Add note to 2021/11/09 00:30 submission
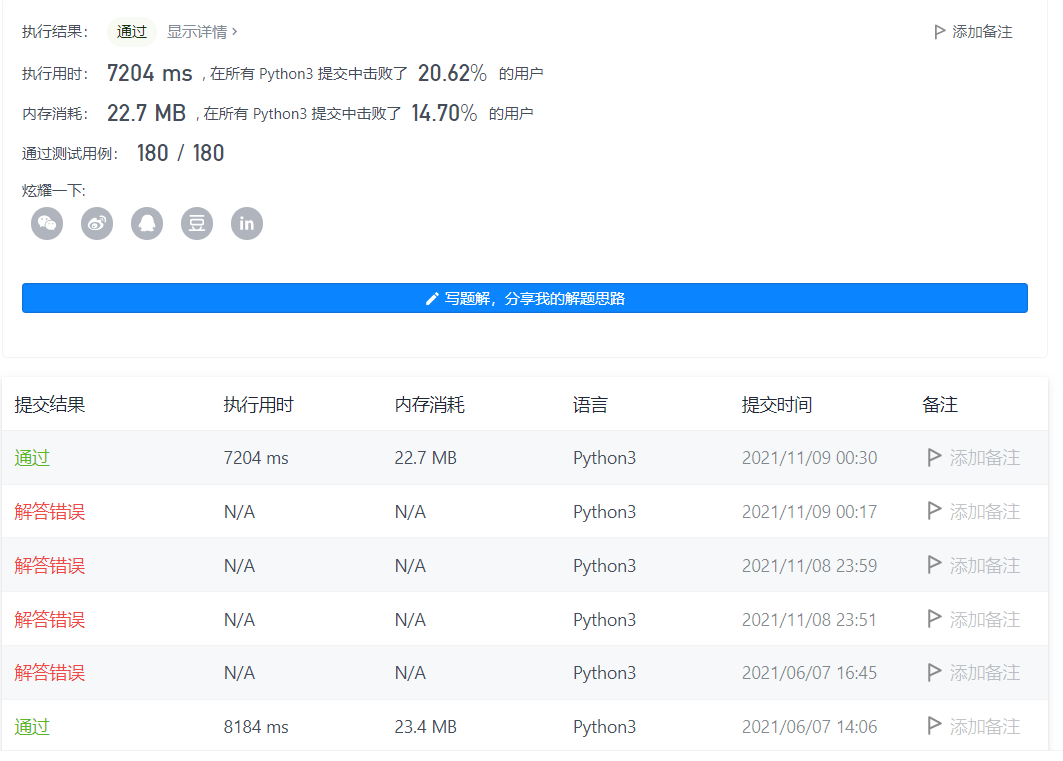The width and height of the screenshot is (1063, 761). click(x=974, y=458)
